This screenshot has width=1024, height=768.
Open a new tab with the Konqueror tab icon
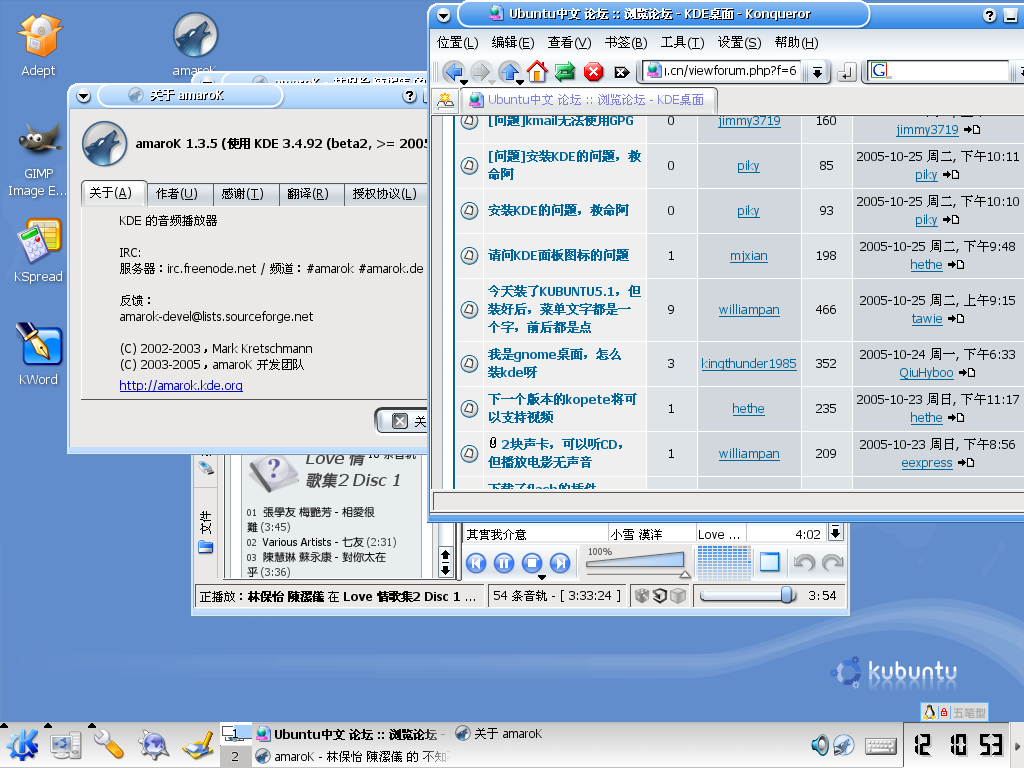(445, 100)
